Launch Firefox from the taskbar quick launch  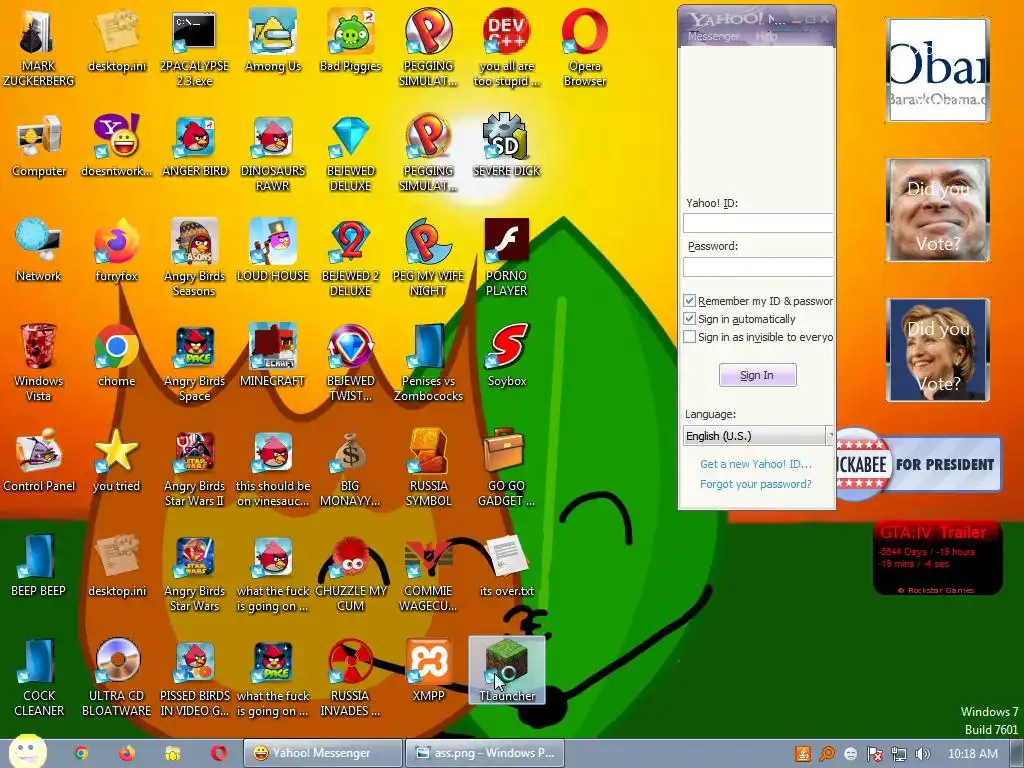click(x=127, y=753)
